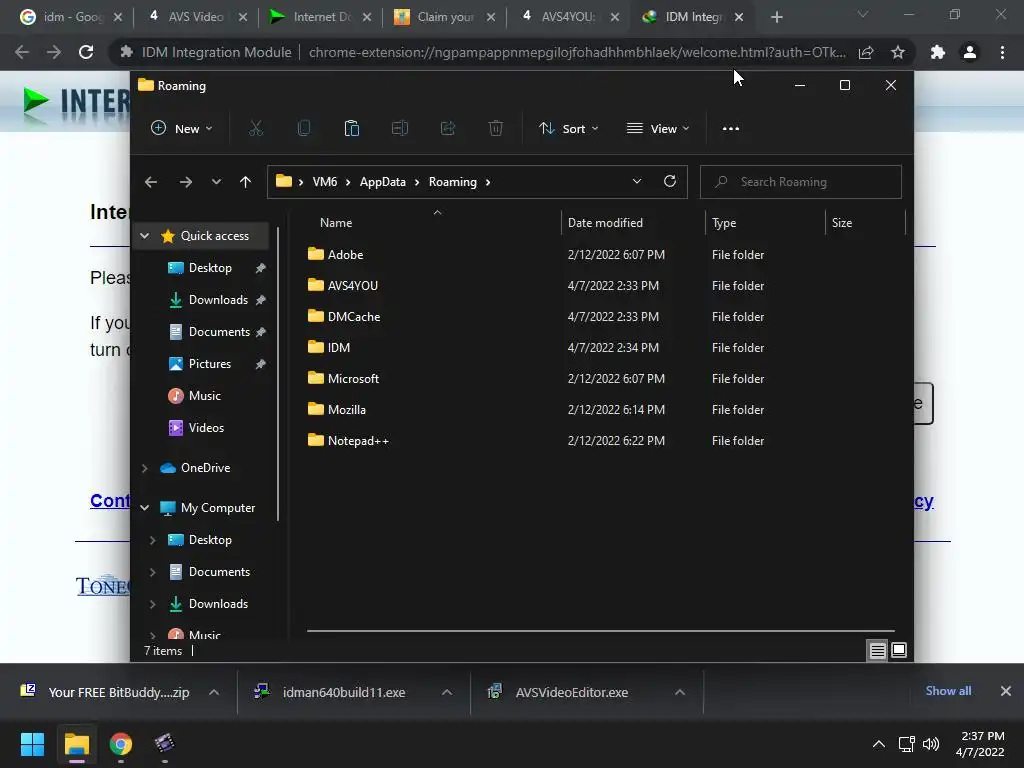
Task: Click the Paste clipboard icon
Action: (x=351, y=129)
